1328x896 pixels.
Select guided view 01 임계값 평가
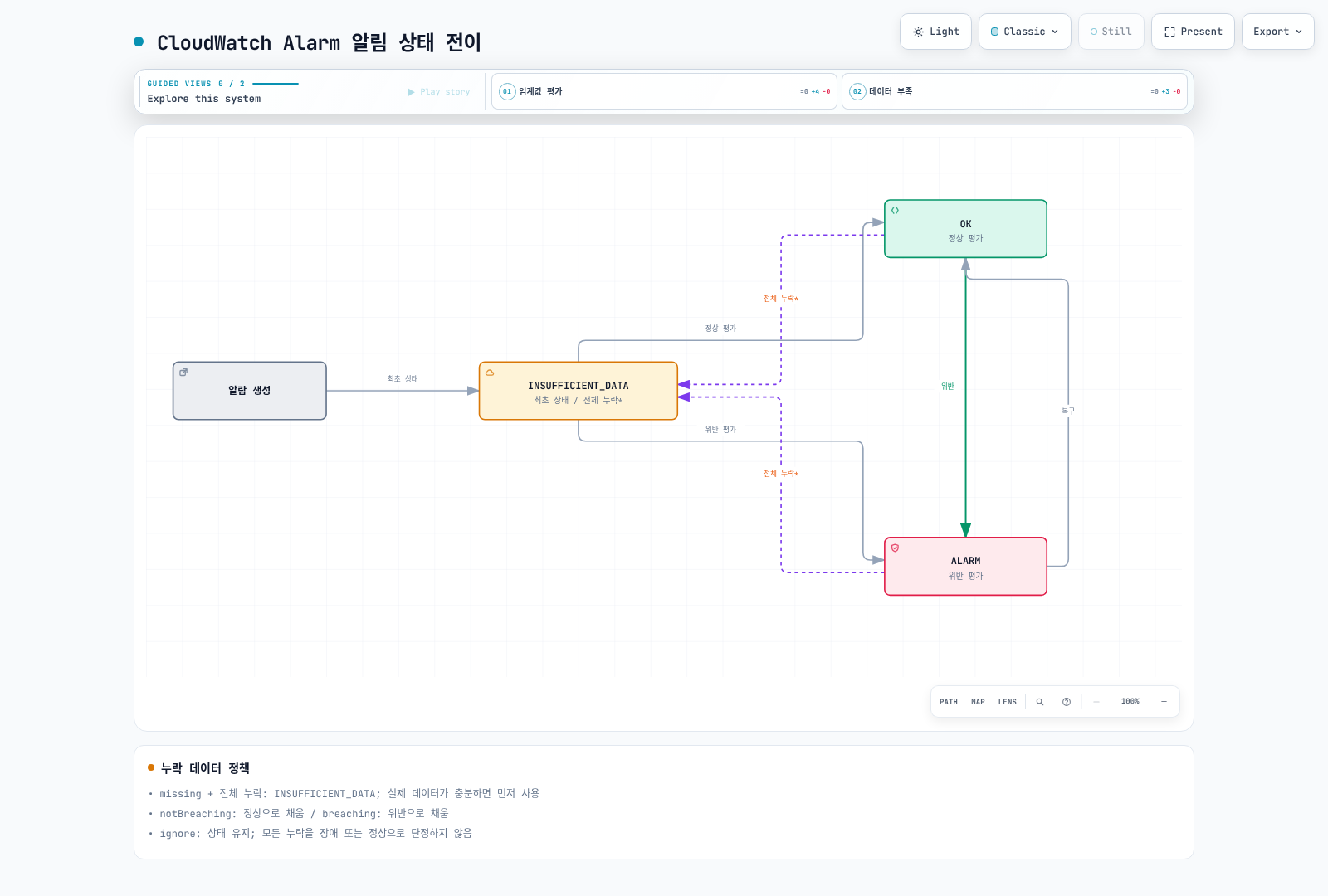coord(664,91)
